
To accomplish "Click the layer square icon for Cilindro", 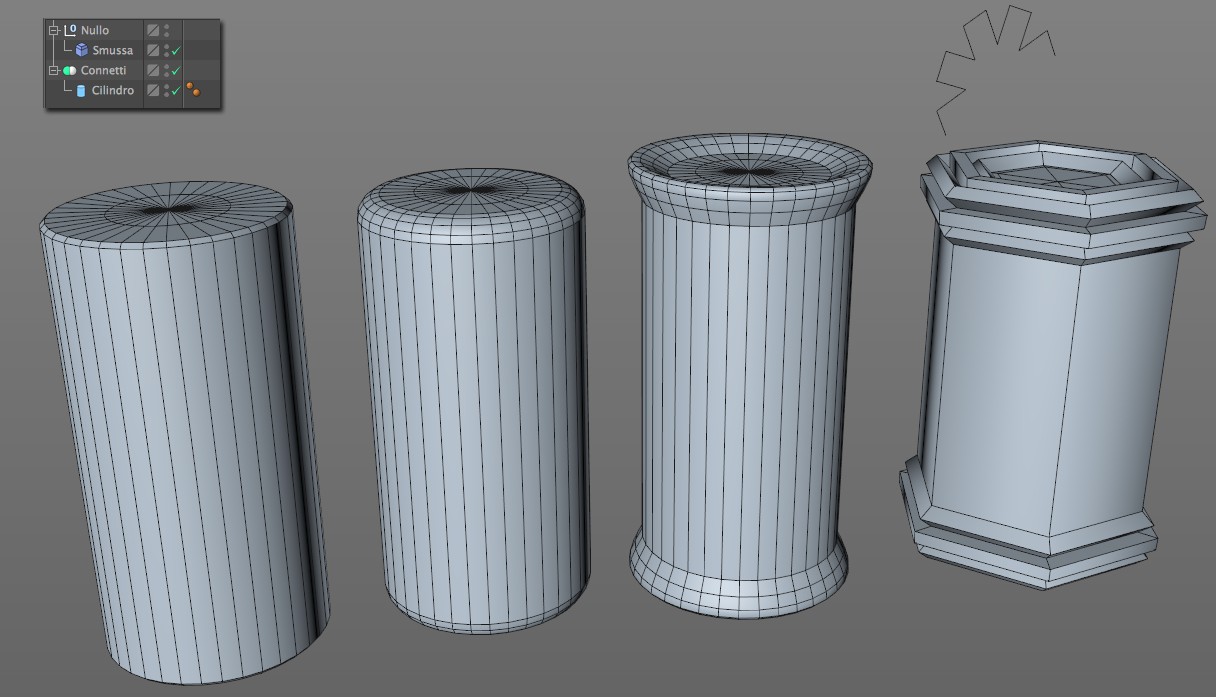I will tap(153, 91).
